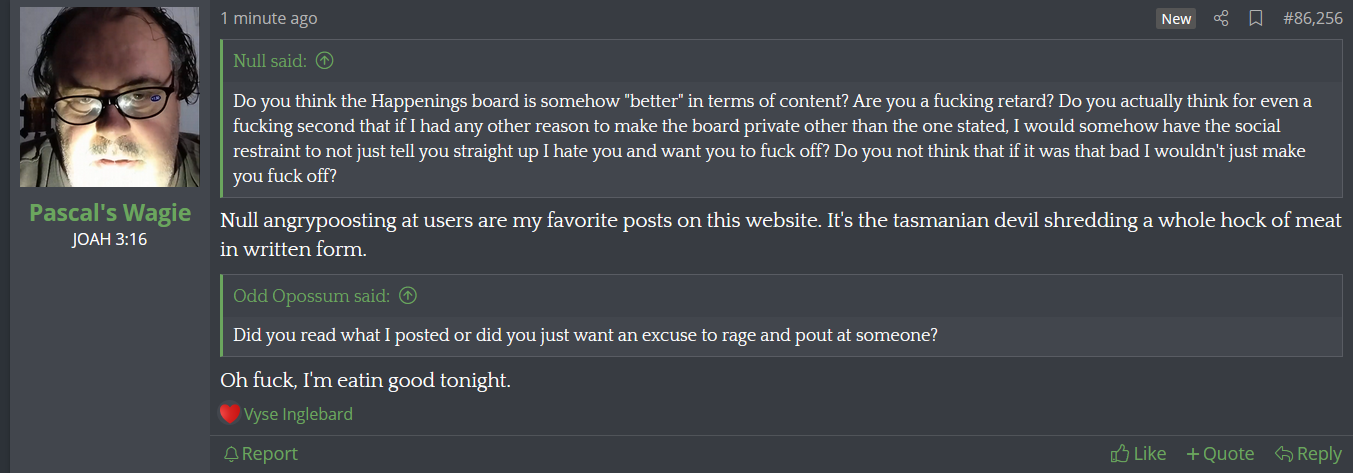Click the JOAH 3:16 user title
Screen dimensions: 1353x473
(x=110, y=240)
